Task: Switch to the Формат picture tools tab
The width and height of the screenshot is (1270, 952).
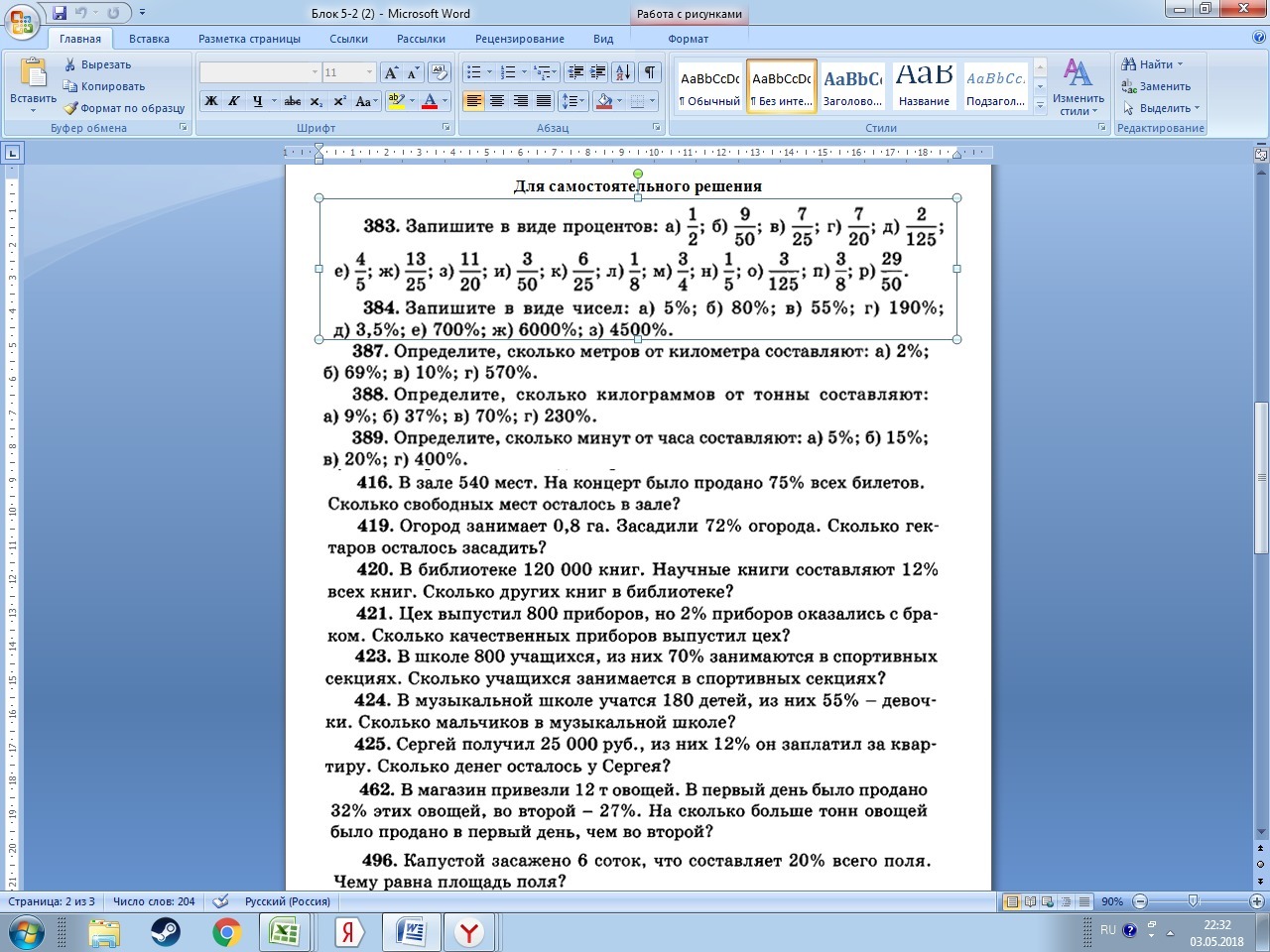Action: (689, 39)
